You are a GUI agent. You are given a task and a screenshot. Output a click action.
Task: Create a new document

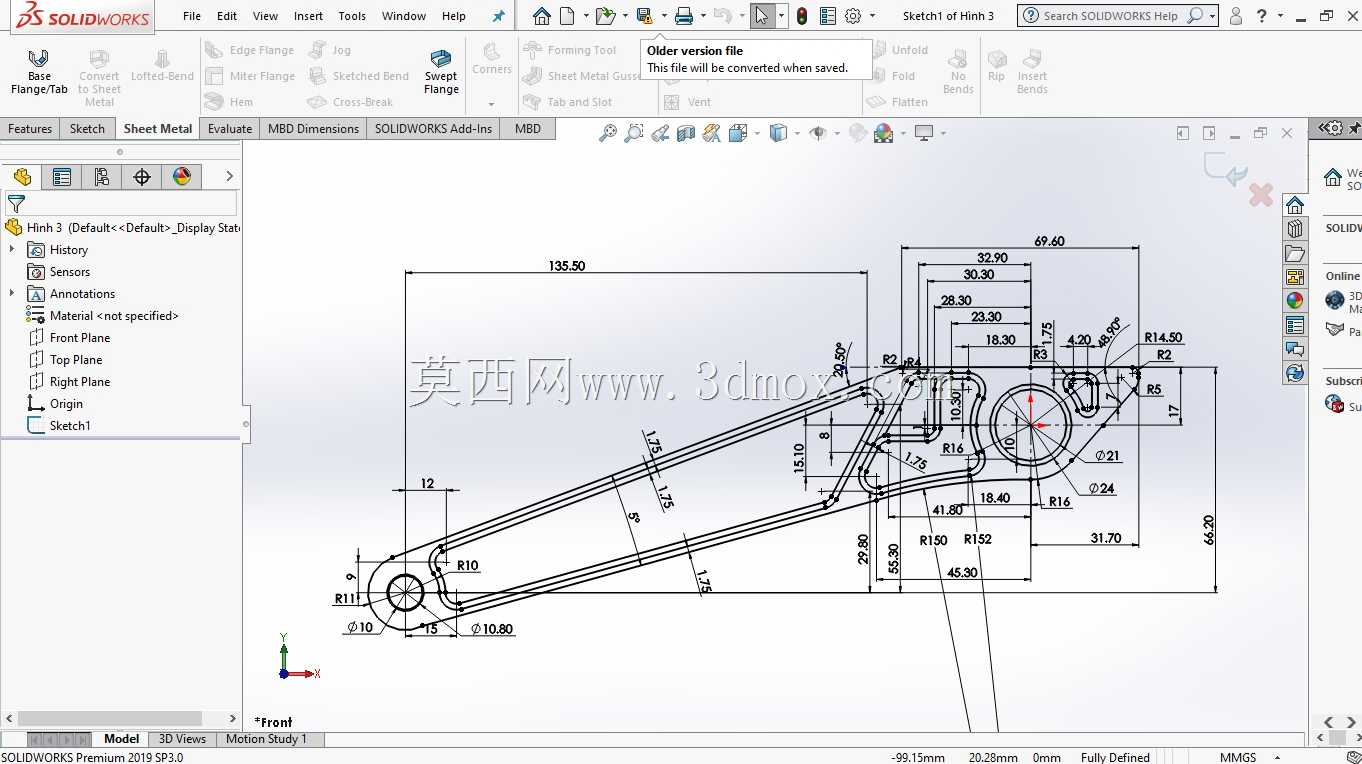click(x=567, y=16)
